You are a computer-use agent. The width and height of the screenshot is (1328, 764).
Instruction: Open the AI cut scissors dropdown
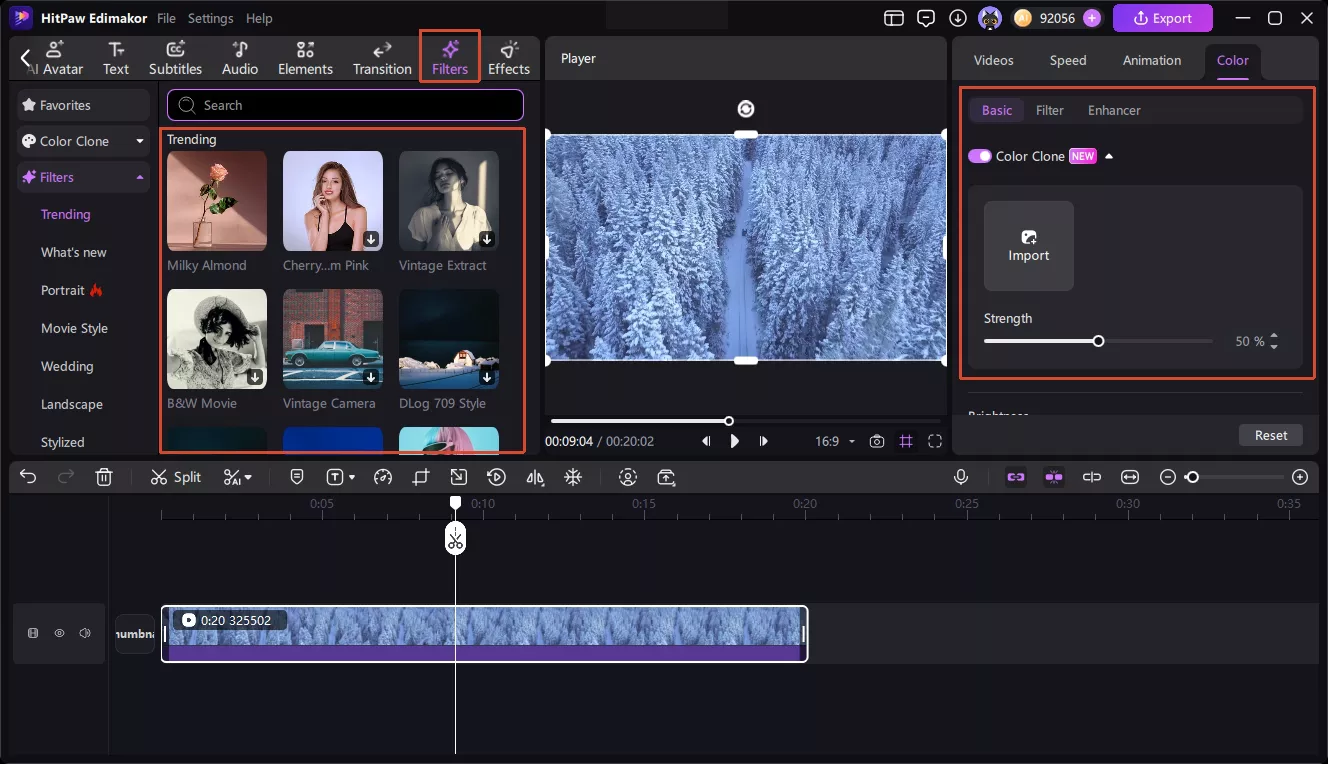point(238,477)
